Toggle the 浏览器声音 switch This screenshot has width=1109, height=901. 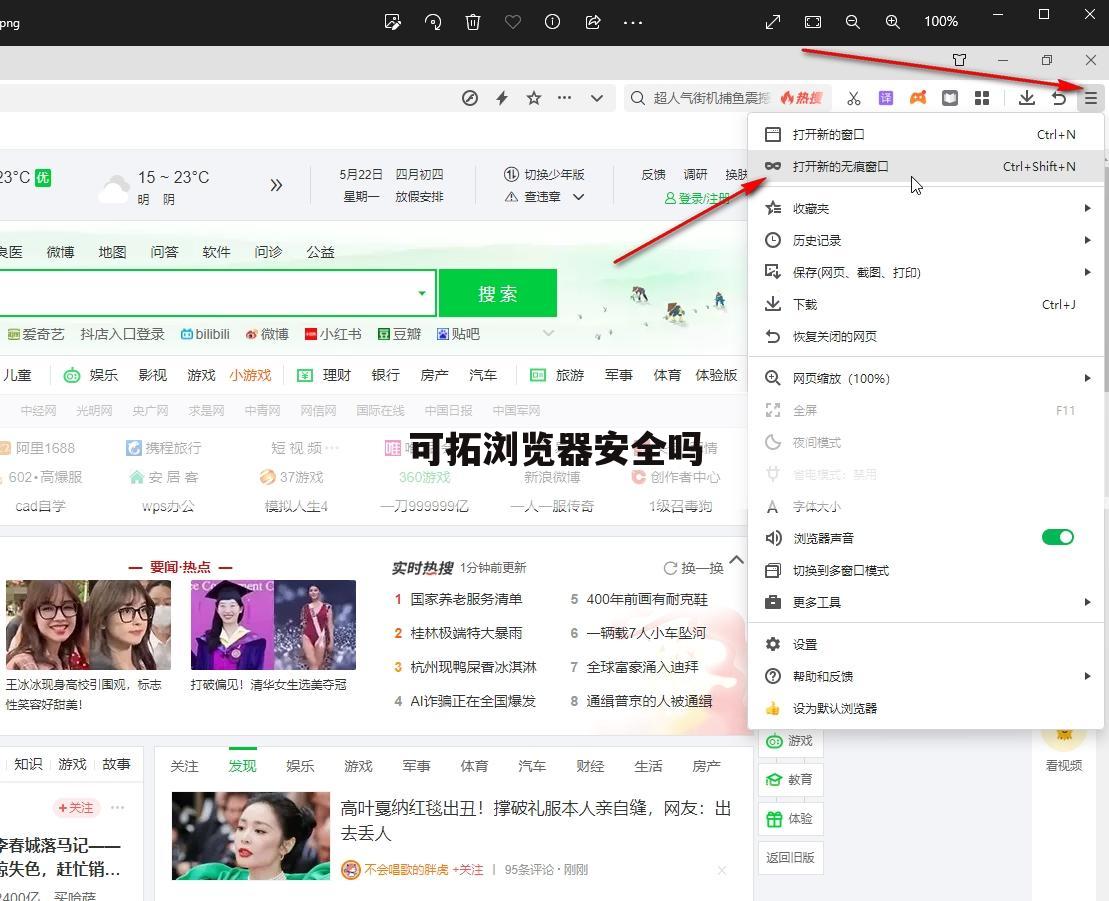(1057, 538)
